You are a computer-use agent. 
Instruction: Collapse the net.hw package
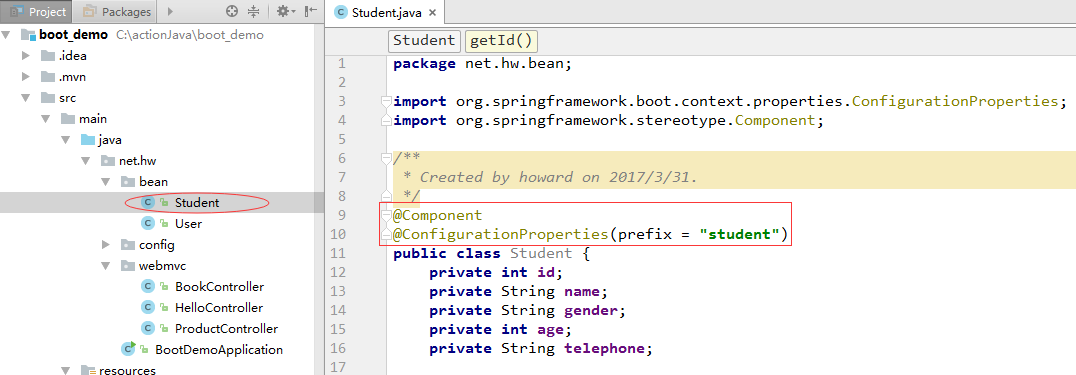click(x=86, y=161)
